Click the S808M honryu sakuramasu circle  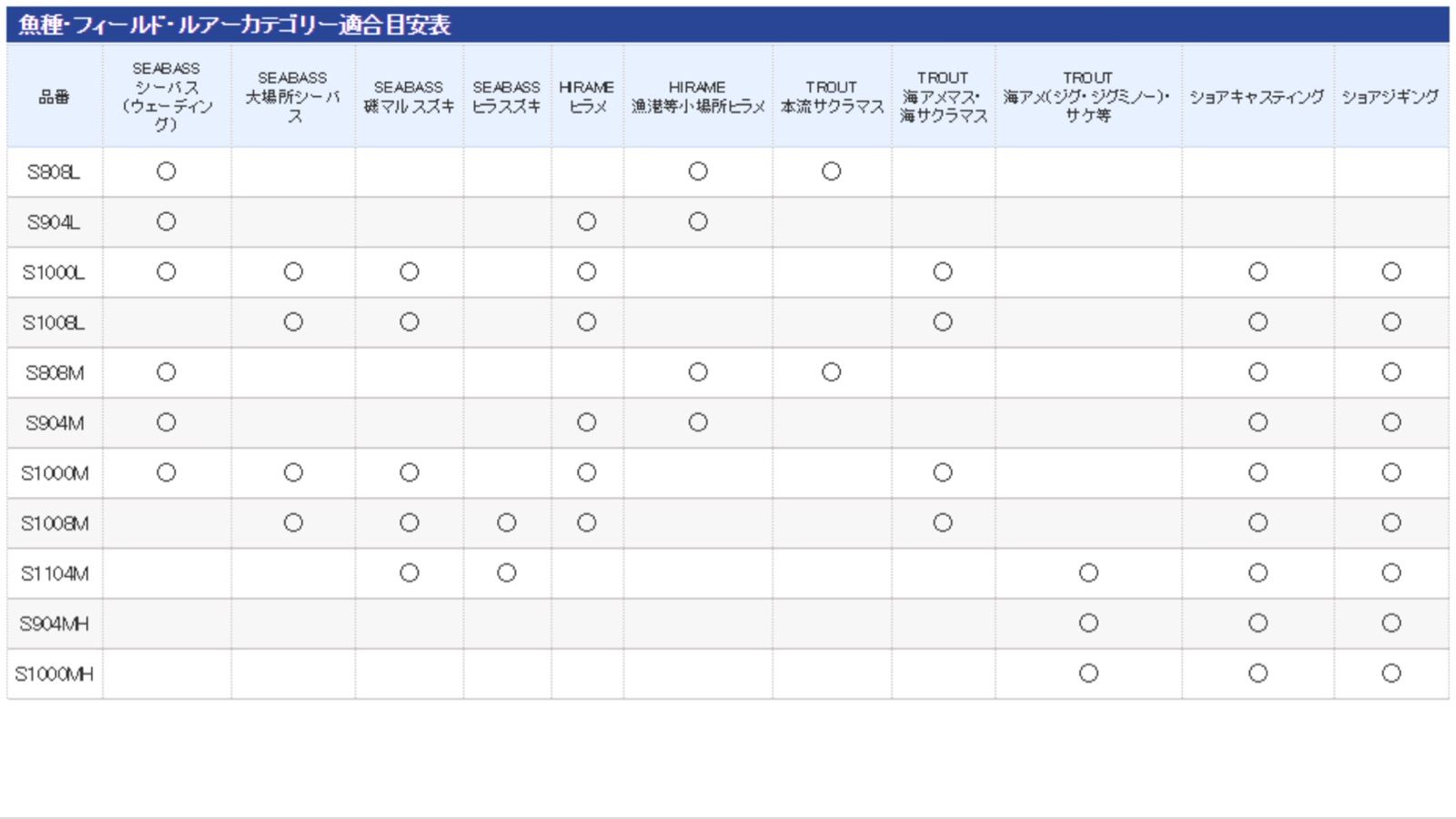(x=831, y=372)
